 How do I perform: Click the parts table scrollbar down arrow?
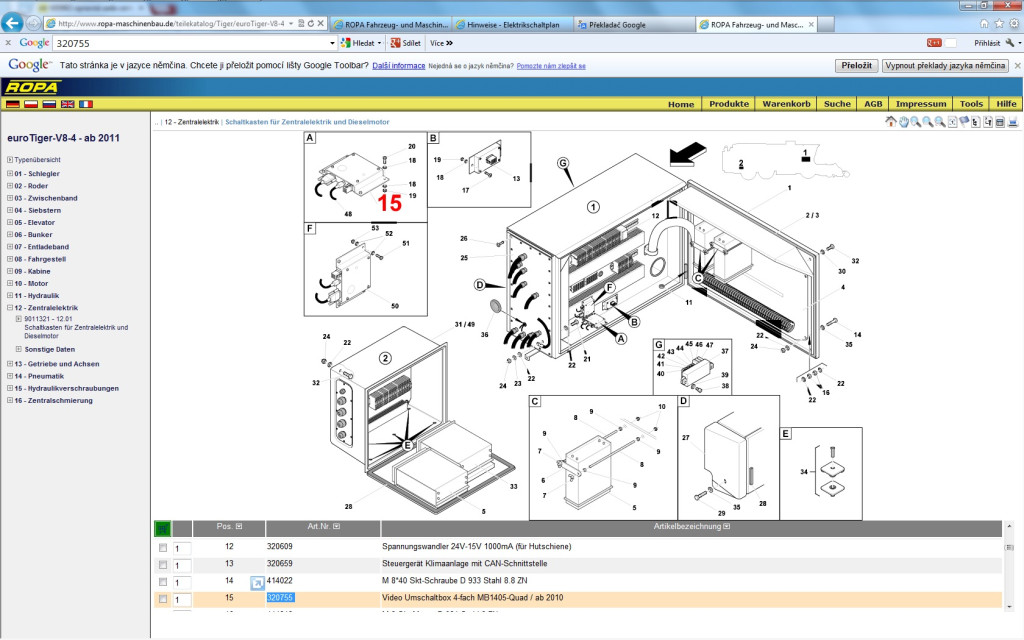(x=1008, y=606)
